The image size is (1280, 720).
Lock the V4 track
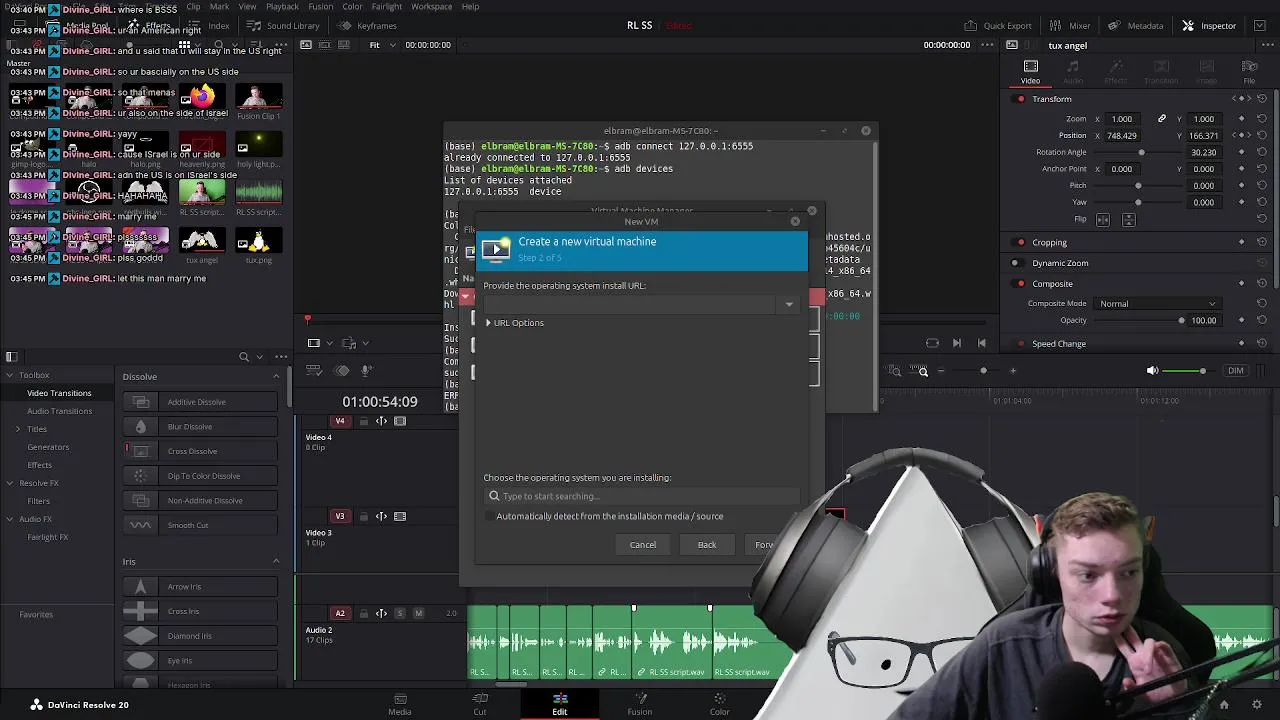(363, 421)
